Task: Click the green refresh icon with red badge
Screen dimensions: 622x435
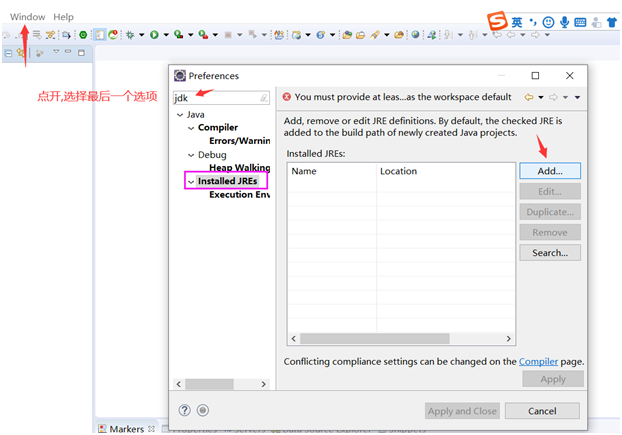Action: point(113,35)
